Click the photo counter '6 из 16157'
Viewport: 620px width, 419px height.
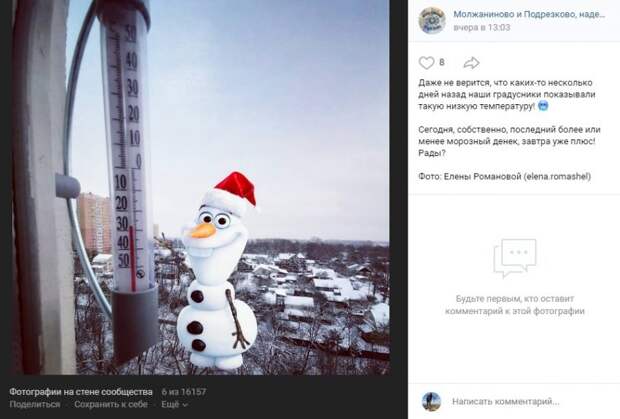[184, 392]
